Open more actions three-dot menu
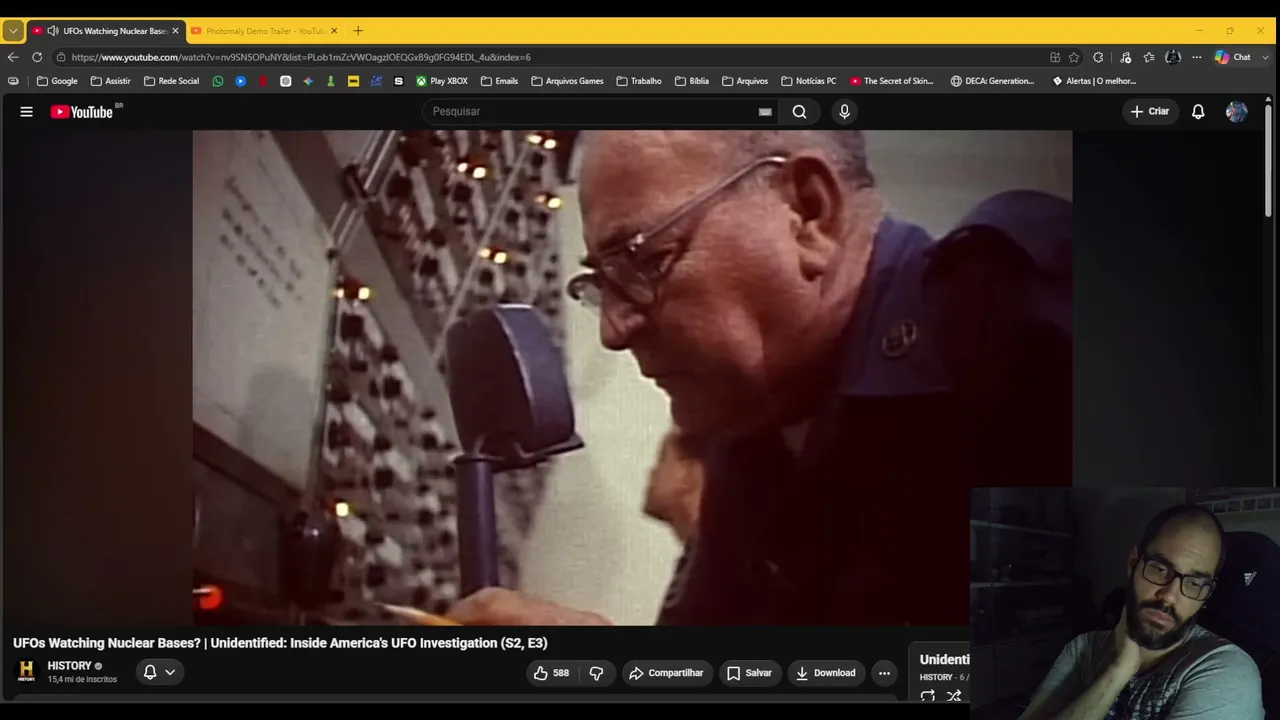This screenshot has height=720, width=1280. click(x=884, y=673)
